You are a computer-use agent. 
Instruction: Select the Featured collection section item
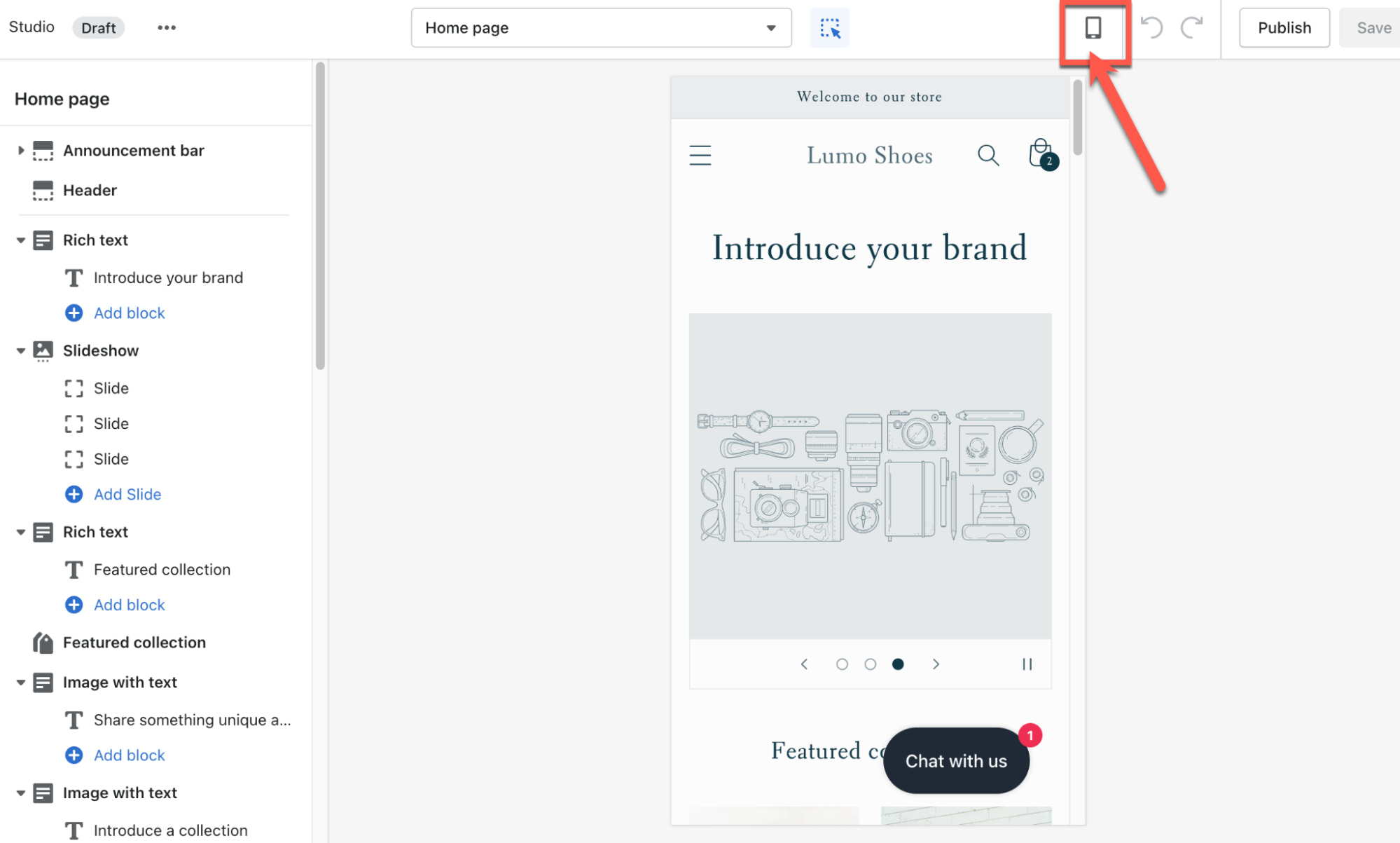click(134, 643)
